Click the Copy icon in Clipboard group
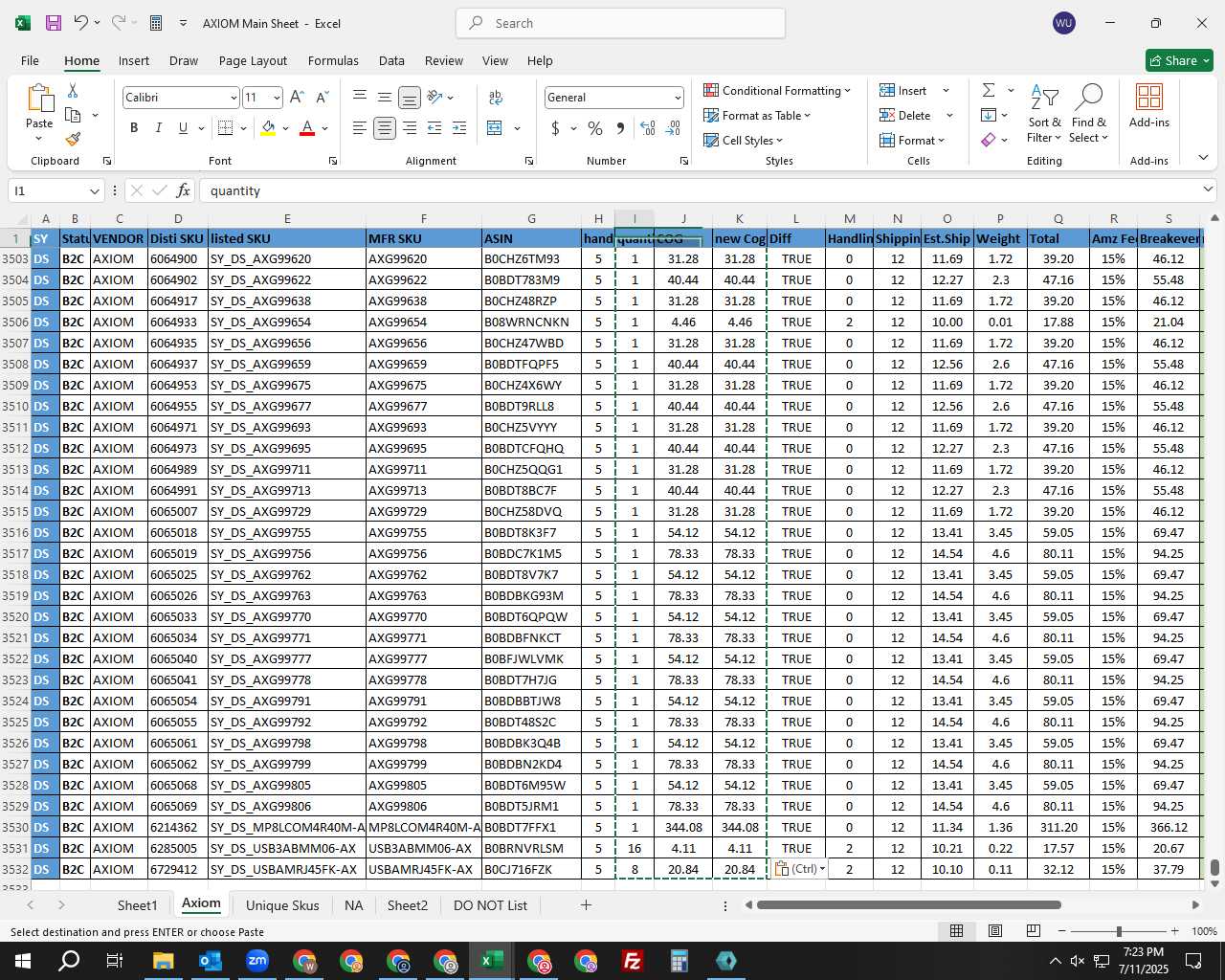This screenshot has height=980, width=1225. (73, 115)
